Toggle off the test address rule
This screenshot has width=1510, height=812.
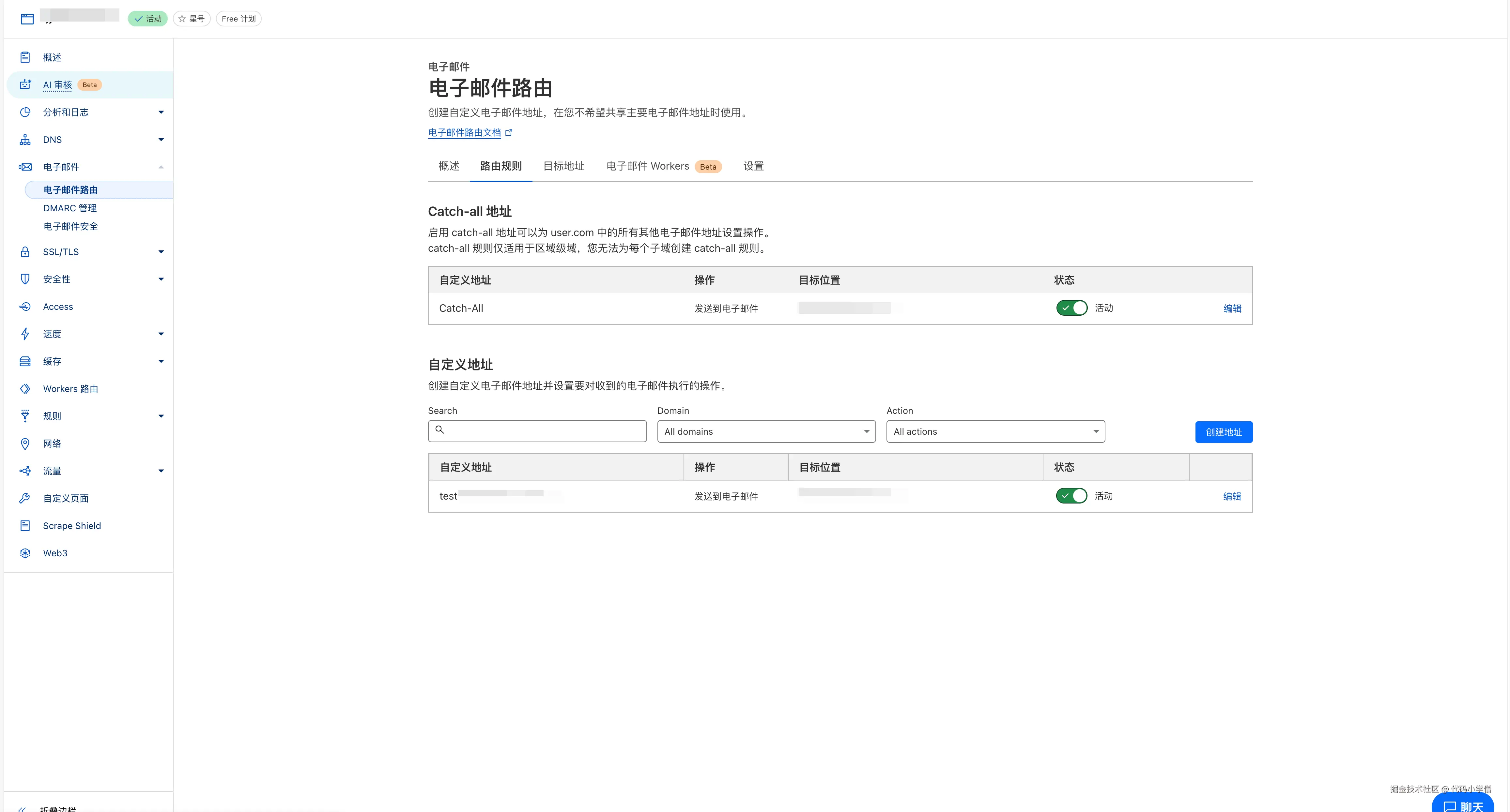(x=1071, y=496)
